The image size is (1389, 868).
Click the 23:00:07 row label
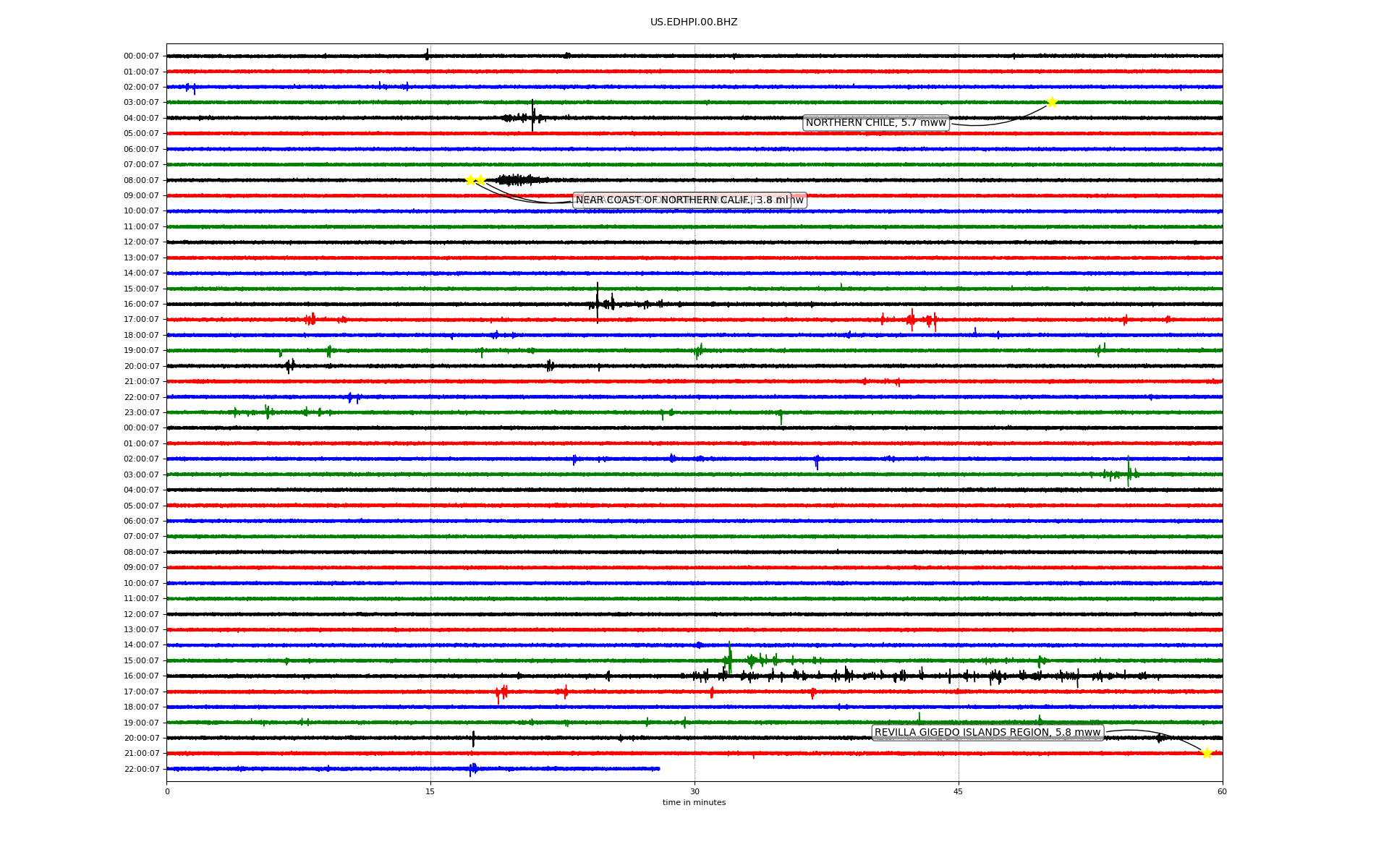pos(141,413)
